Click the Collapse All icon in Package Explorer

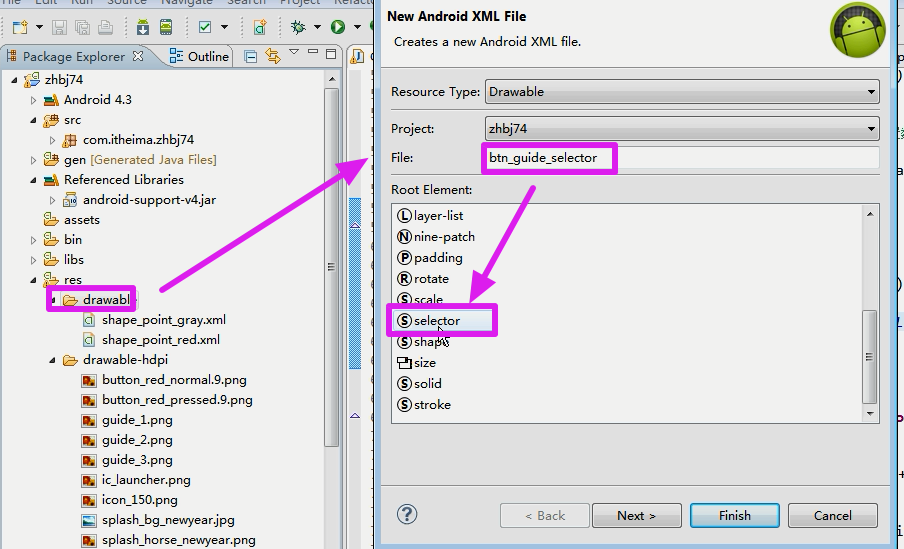click(x=250, y=57)
